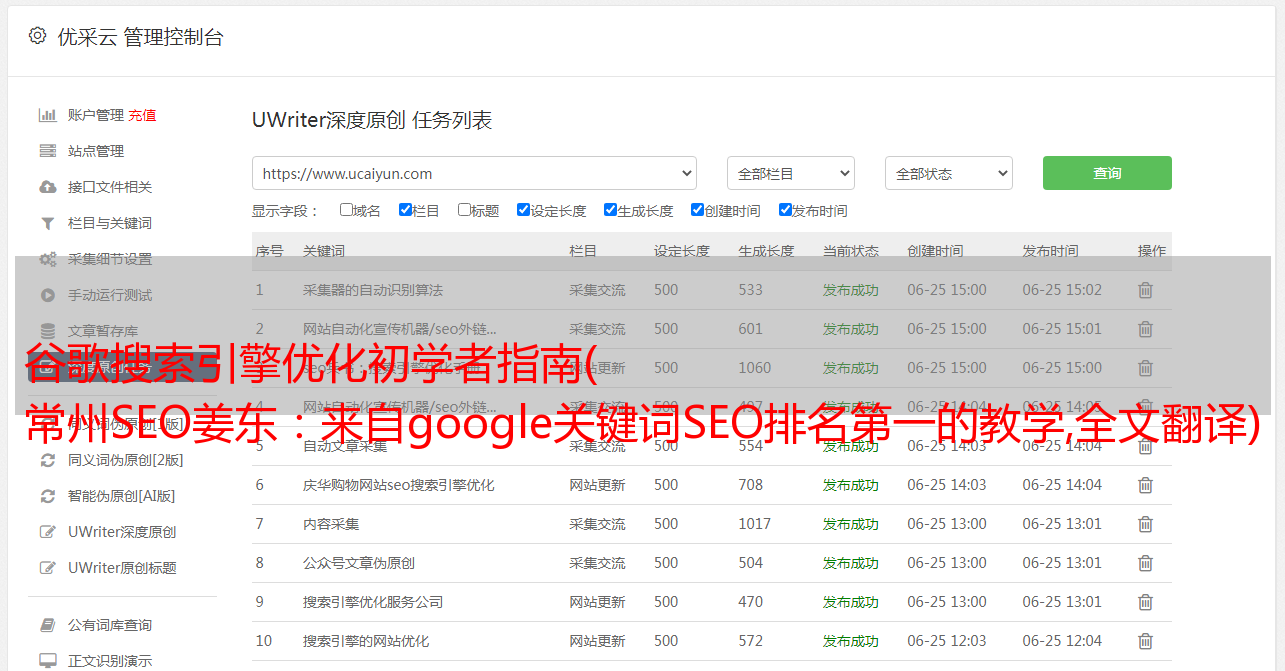Click keyword 内容采集

pyautogui.click(x=331, y=524)
